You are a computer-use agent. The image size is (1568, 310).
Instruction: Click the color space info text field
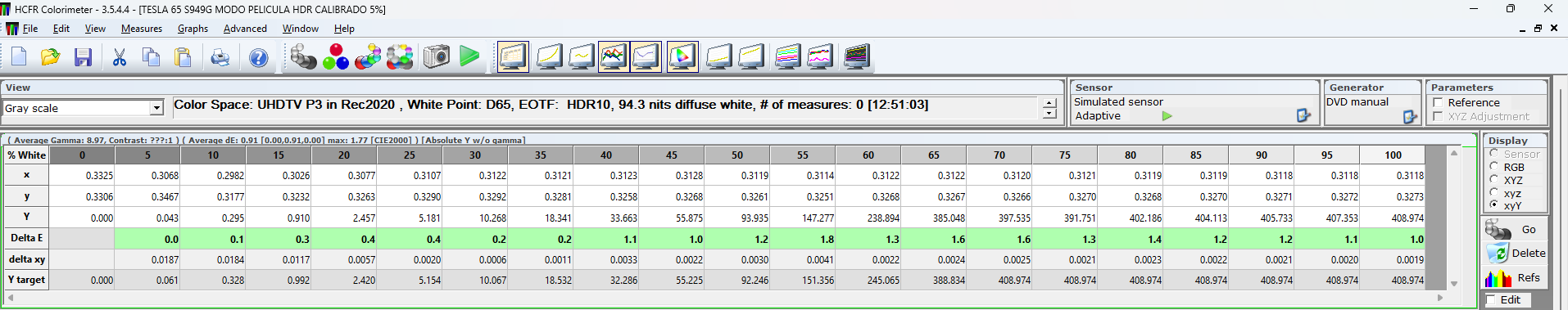(x=606, y=108)
